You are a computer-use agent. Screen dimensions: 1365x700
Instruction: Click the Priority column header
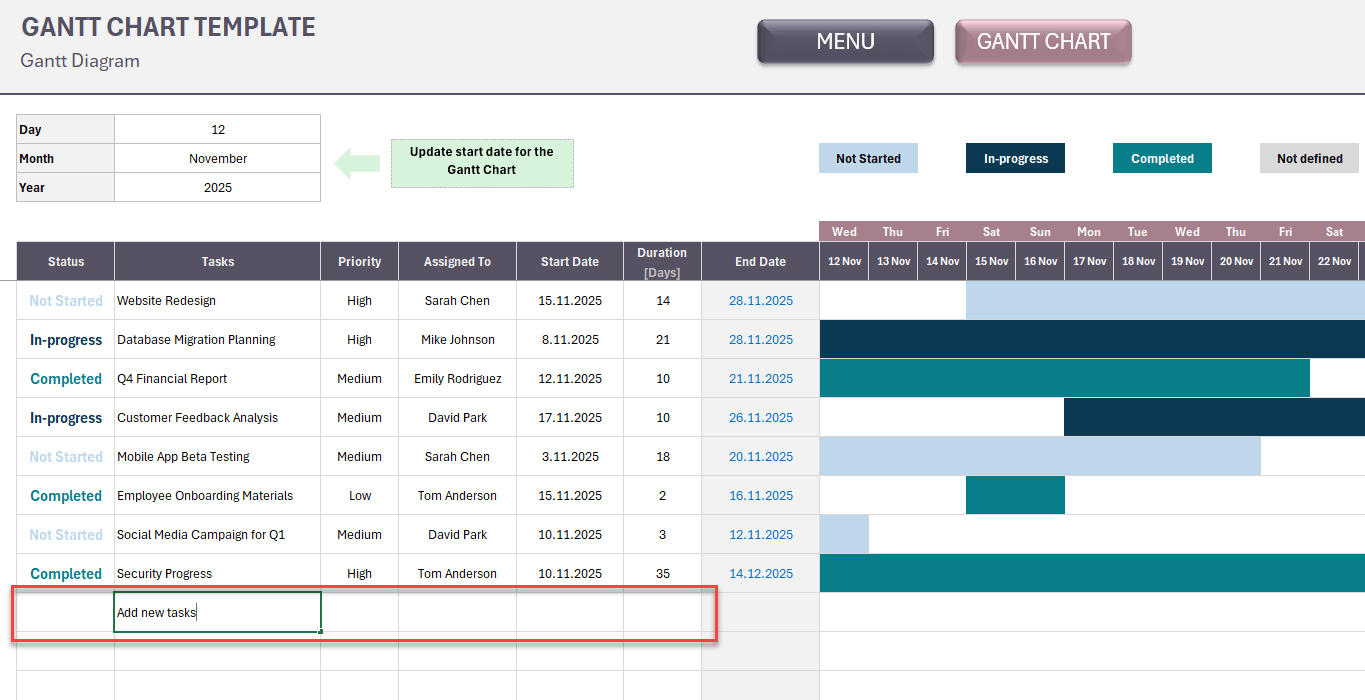pos(359,262)
